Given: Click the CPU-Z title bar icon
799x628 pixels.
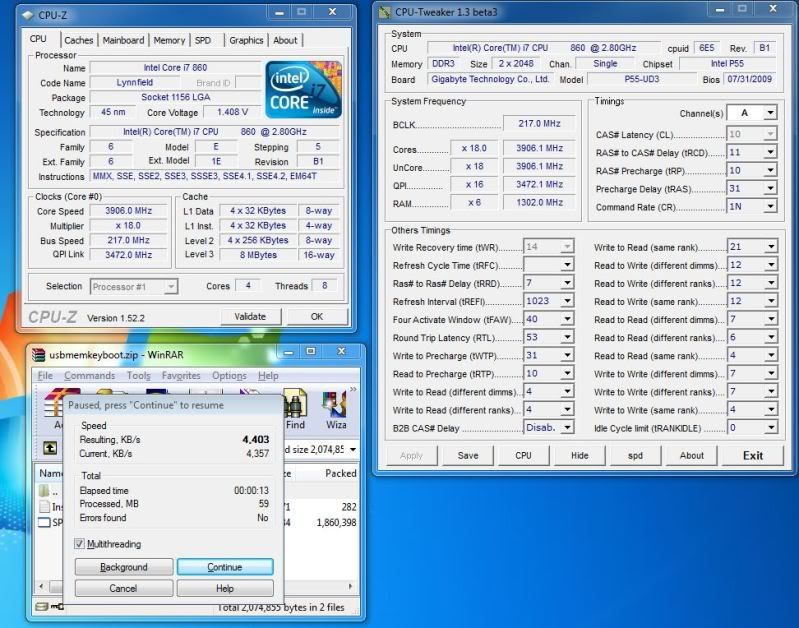Looking at the screenshot, I should coord(28,15).
